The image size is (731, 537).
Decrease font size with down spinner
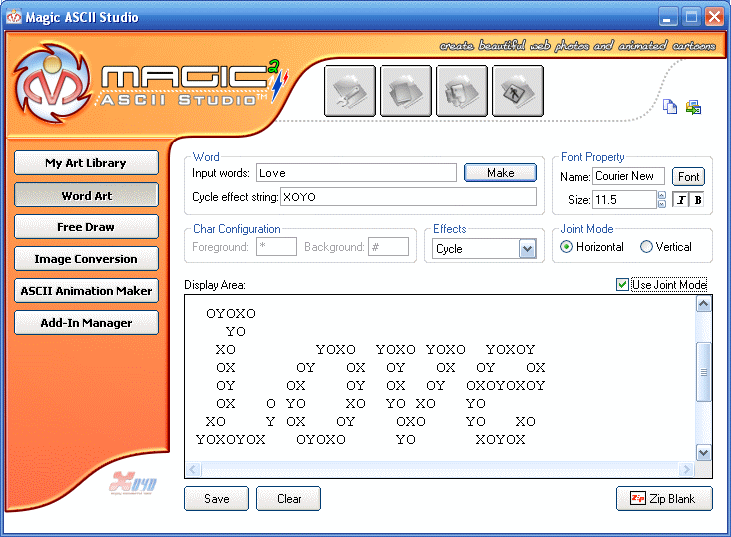[662, 204]
